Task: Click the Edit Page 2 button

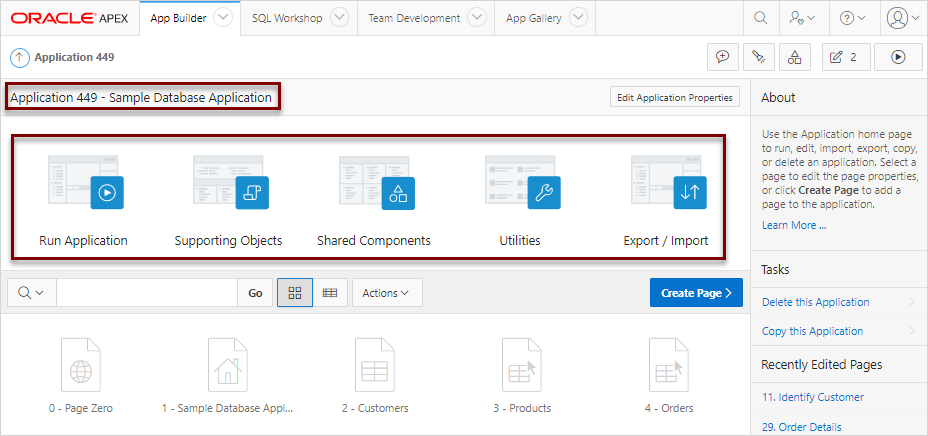Action: (845, 57)
